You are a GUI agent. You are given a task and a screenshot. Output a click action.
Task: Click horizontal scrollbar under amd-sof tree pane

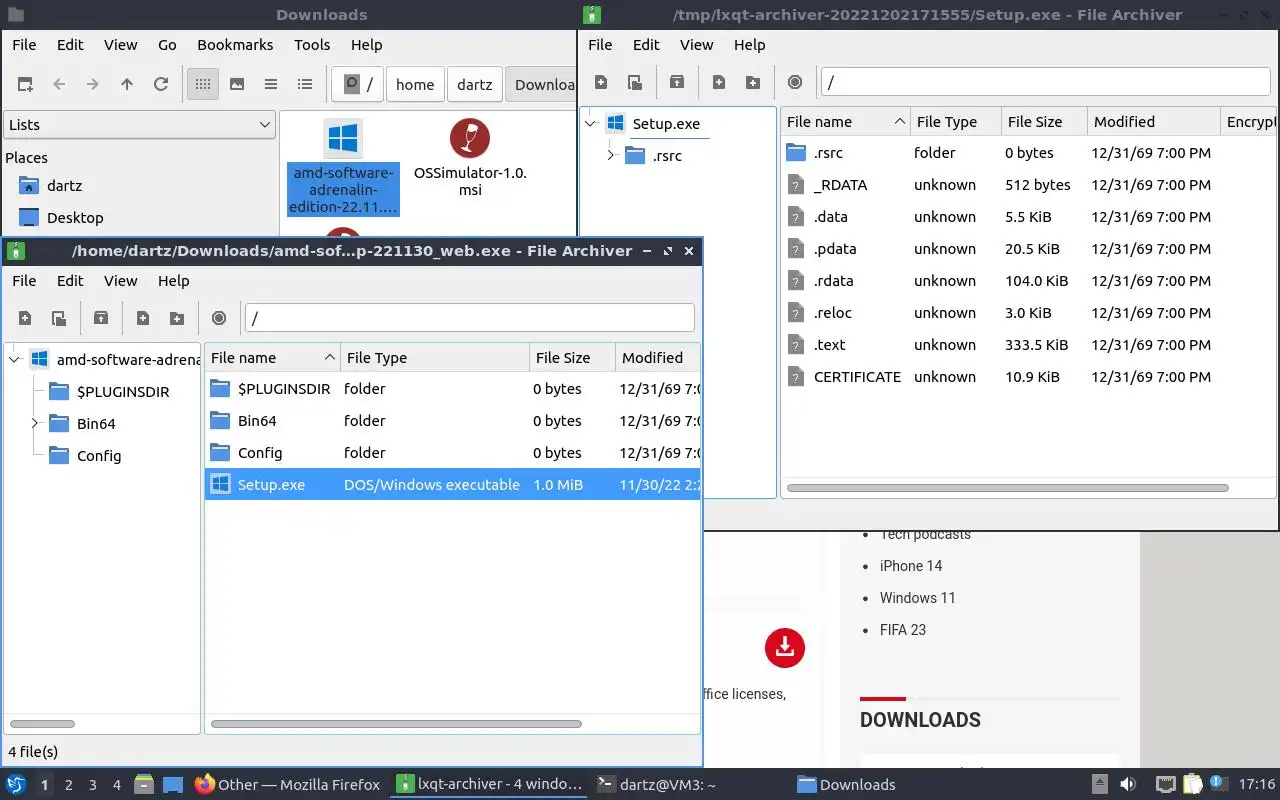pyautogui.click(x=42, y=724)
